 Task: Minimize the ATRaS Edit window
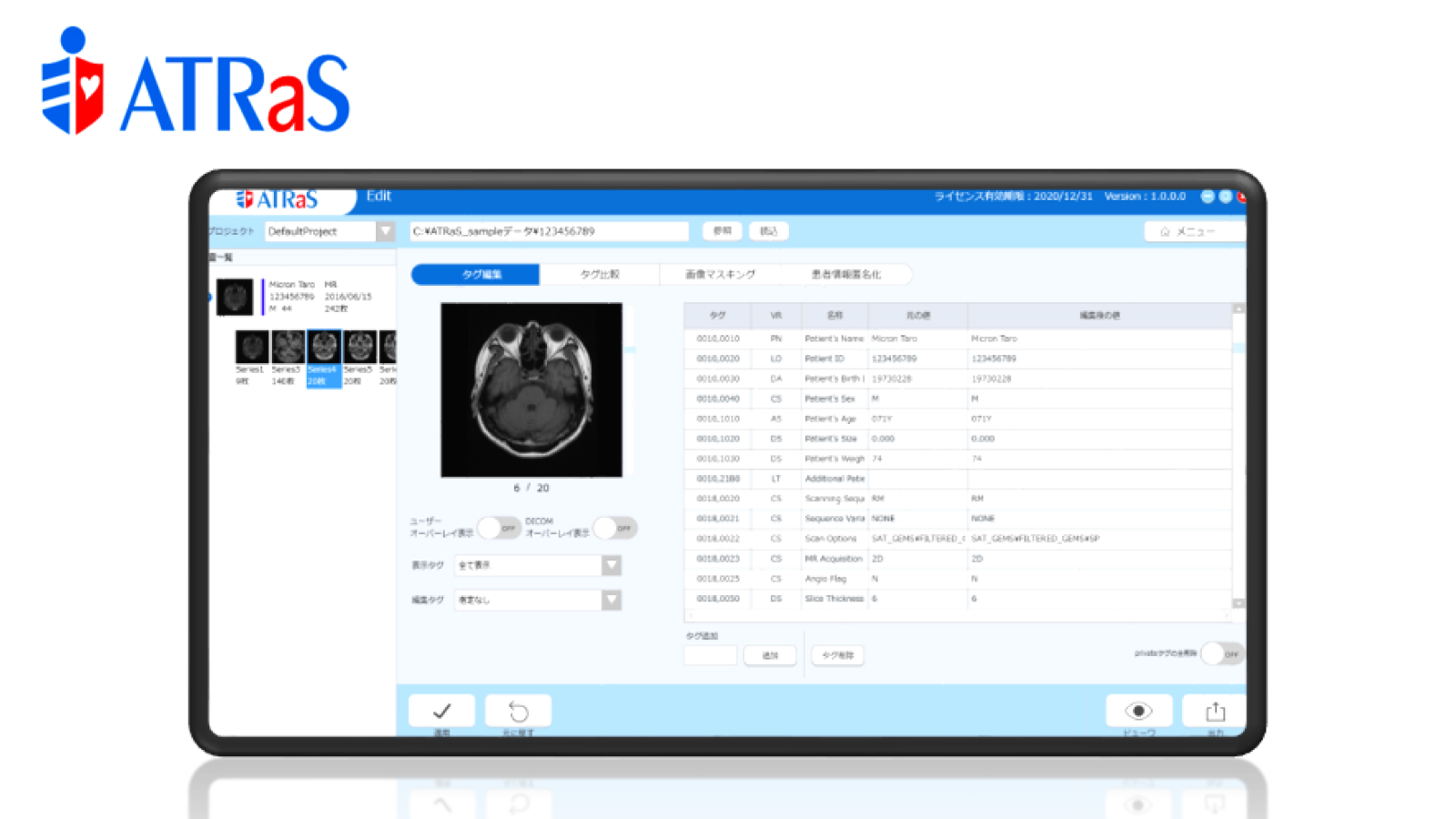click(1208, 196)
